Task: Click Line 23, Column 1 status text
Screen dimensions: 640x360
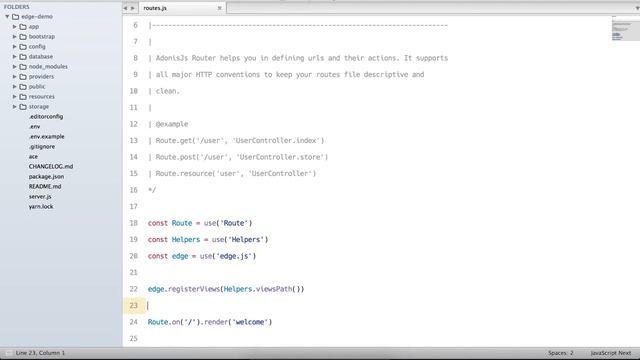Action: (40, 353)
